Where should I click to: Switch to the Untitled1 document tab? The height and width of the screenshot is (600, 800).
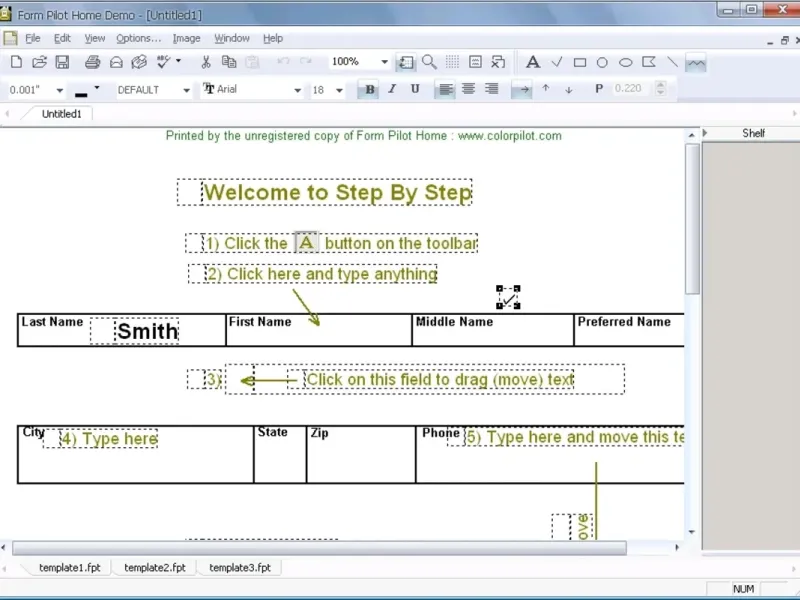point(61,114)
